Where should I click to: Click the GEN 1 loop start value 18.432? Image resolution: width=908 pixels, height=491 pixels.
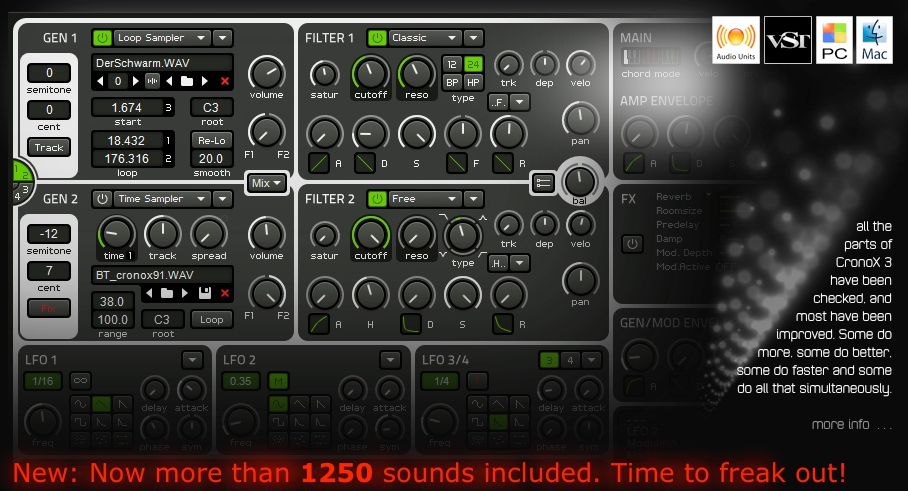126,141
